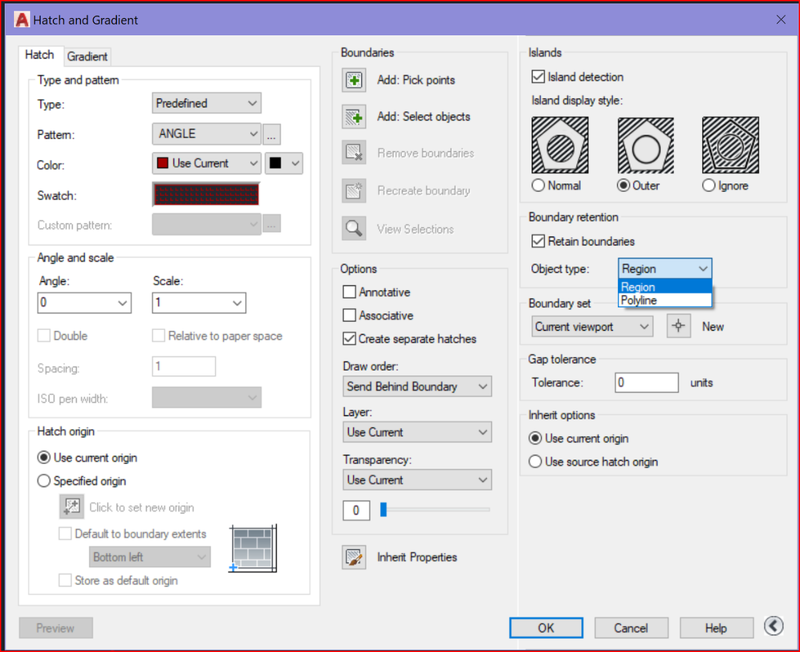Click the collapse dialog arrow icon
Screen dimensions: 800x652
tap(772, 626)
